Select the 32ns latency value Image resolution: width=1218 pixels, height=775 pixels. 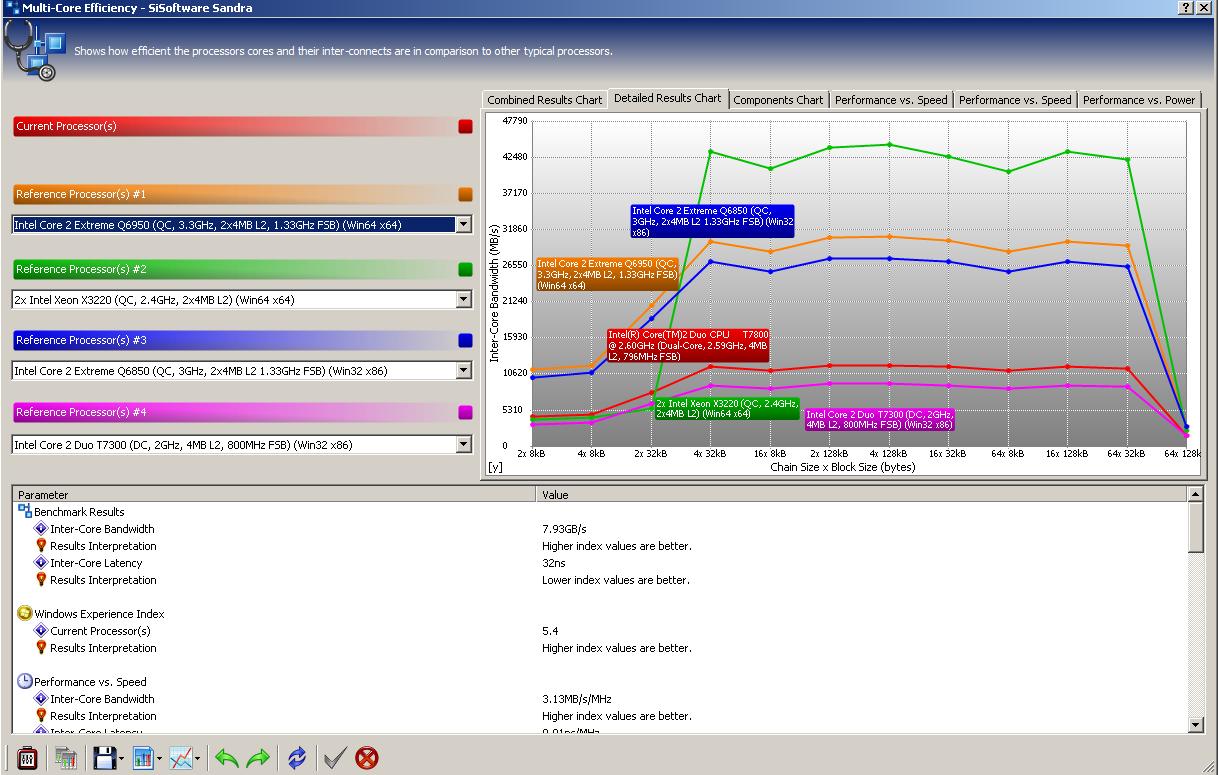pos(552,562)
